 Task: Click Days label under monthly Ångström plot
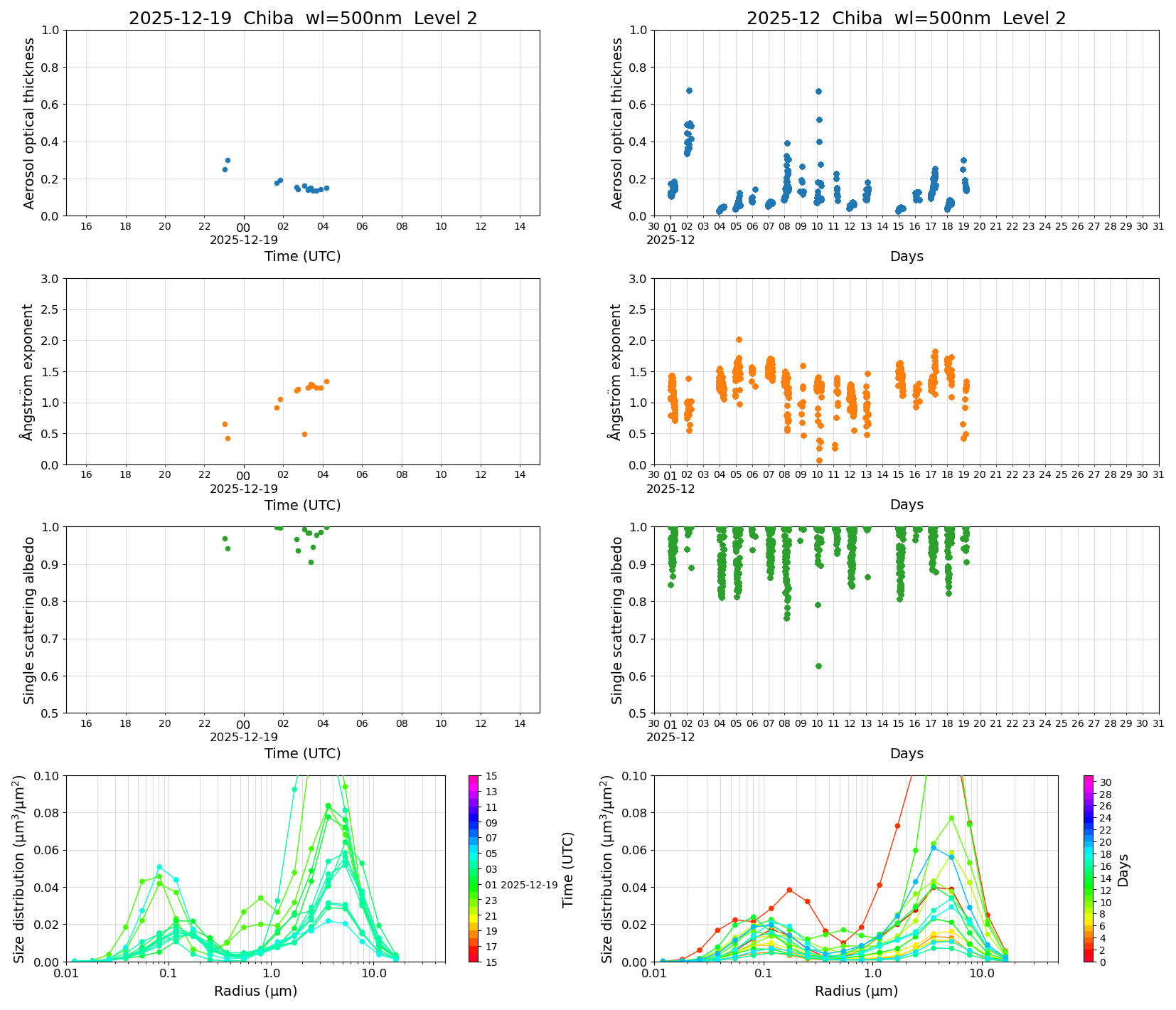[x=907, y=504]
